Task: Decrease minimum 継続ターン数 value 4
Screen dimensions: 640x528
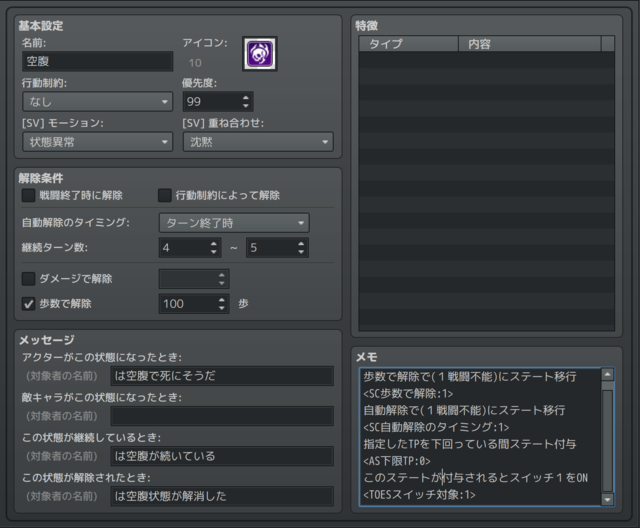Action: click(x=213, y=252)
